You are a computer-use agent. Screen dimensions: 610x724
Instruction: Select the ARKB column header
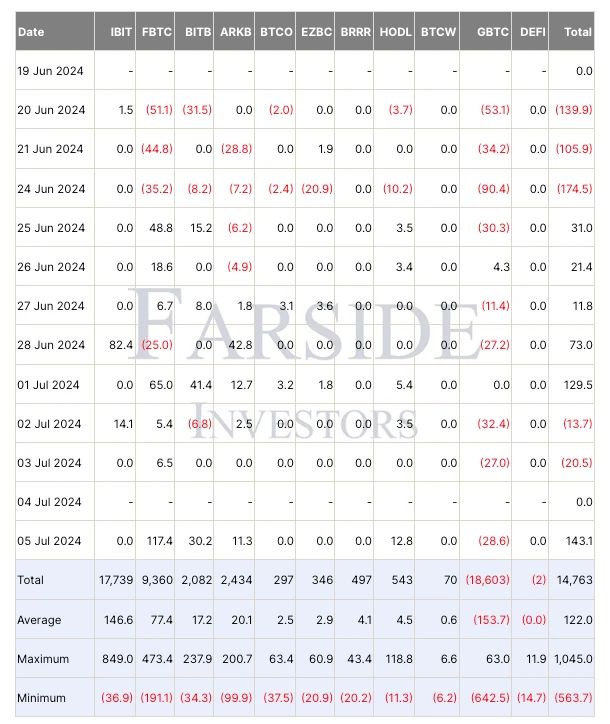click(236, 32)
